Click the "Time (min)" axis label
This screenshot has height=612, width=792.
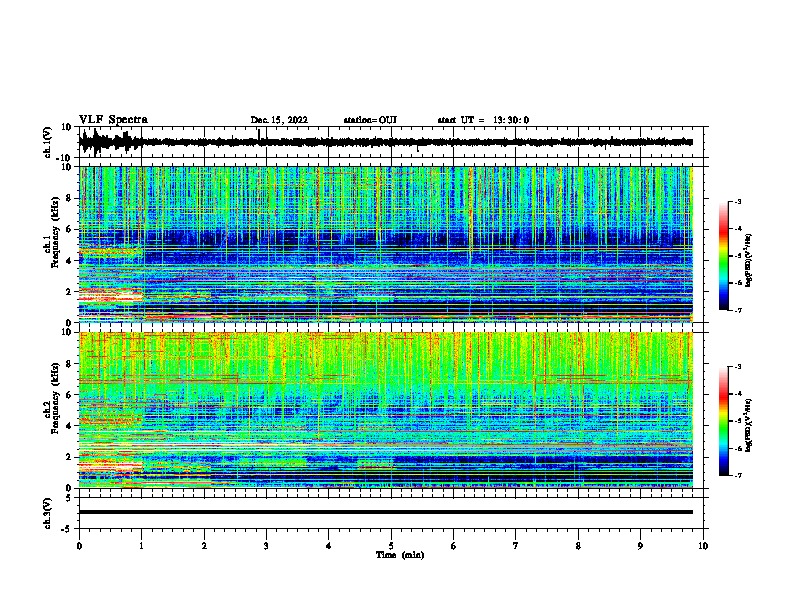tap(400, 555)
